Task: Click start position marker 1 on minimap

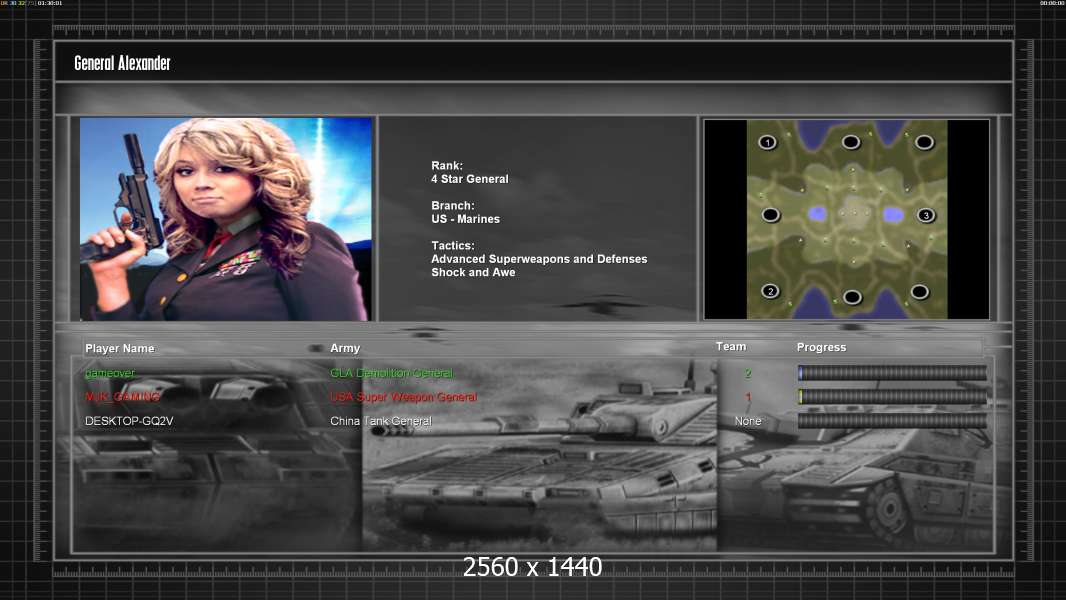Action: point(768,142)
